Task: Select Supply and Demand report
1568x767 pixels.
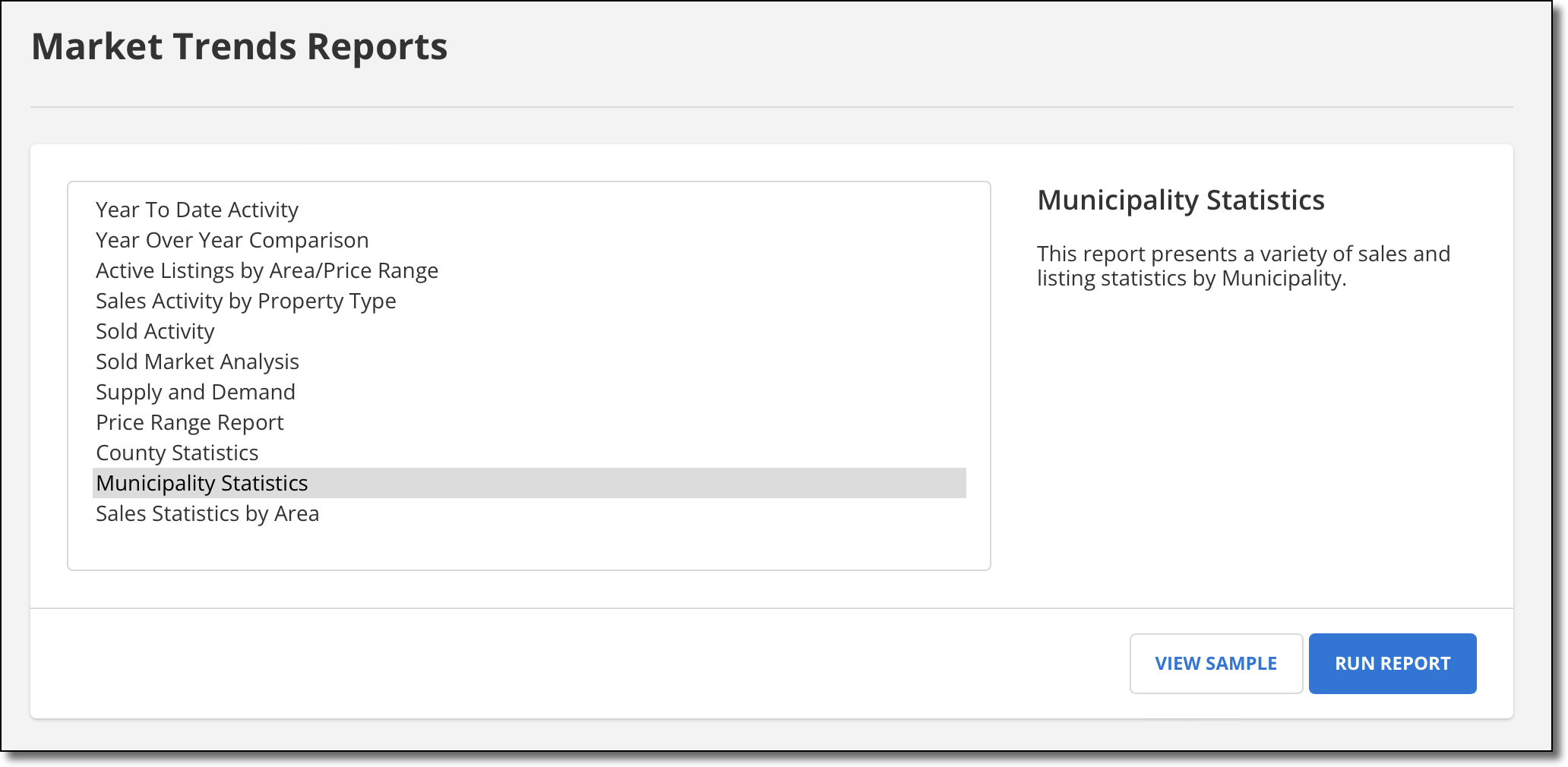Action: pyautogui.click(x=530, y=392)
